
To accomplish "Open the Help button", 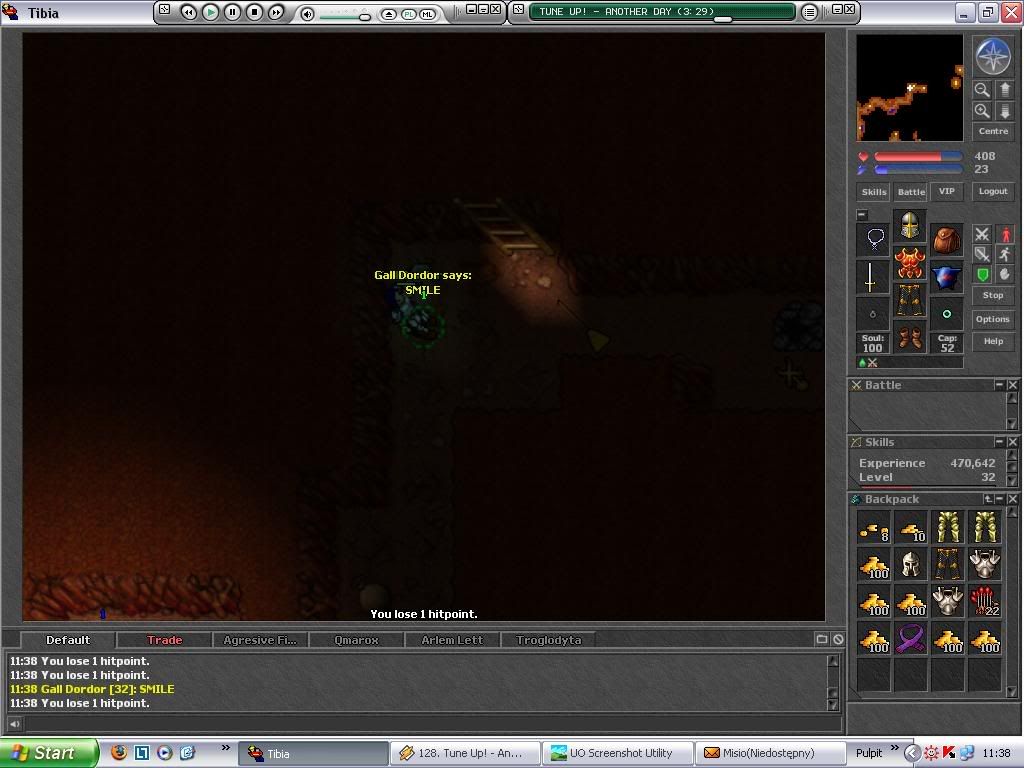I will pos(993,342).
